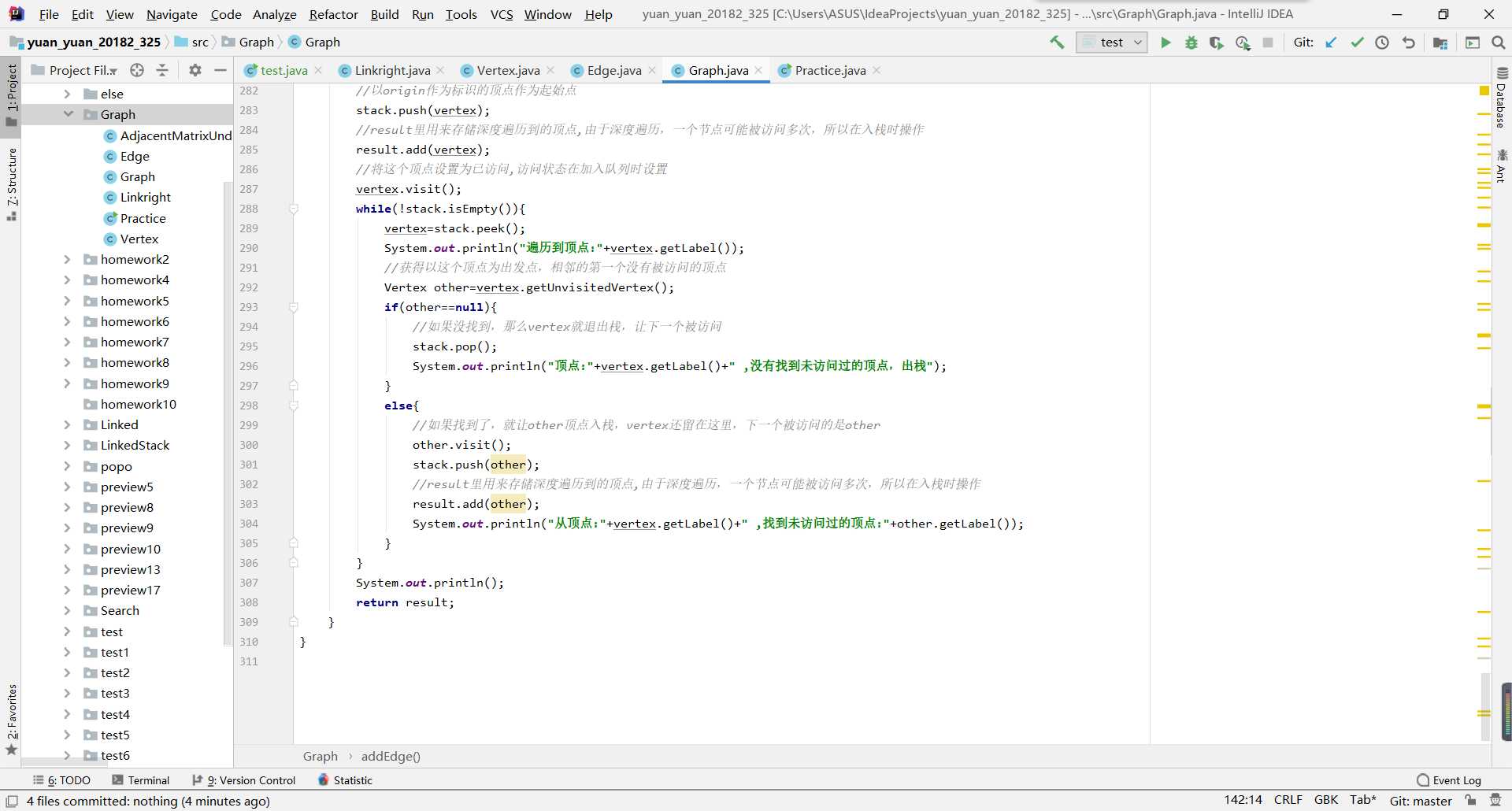Screen dimensions: 1512x811
Task: Switch to the Vertex.java tab
Action: (508, 70)
